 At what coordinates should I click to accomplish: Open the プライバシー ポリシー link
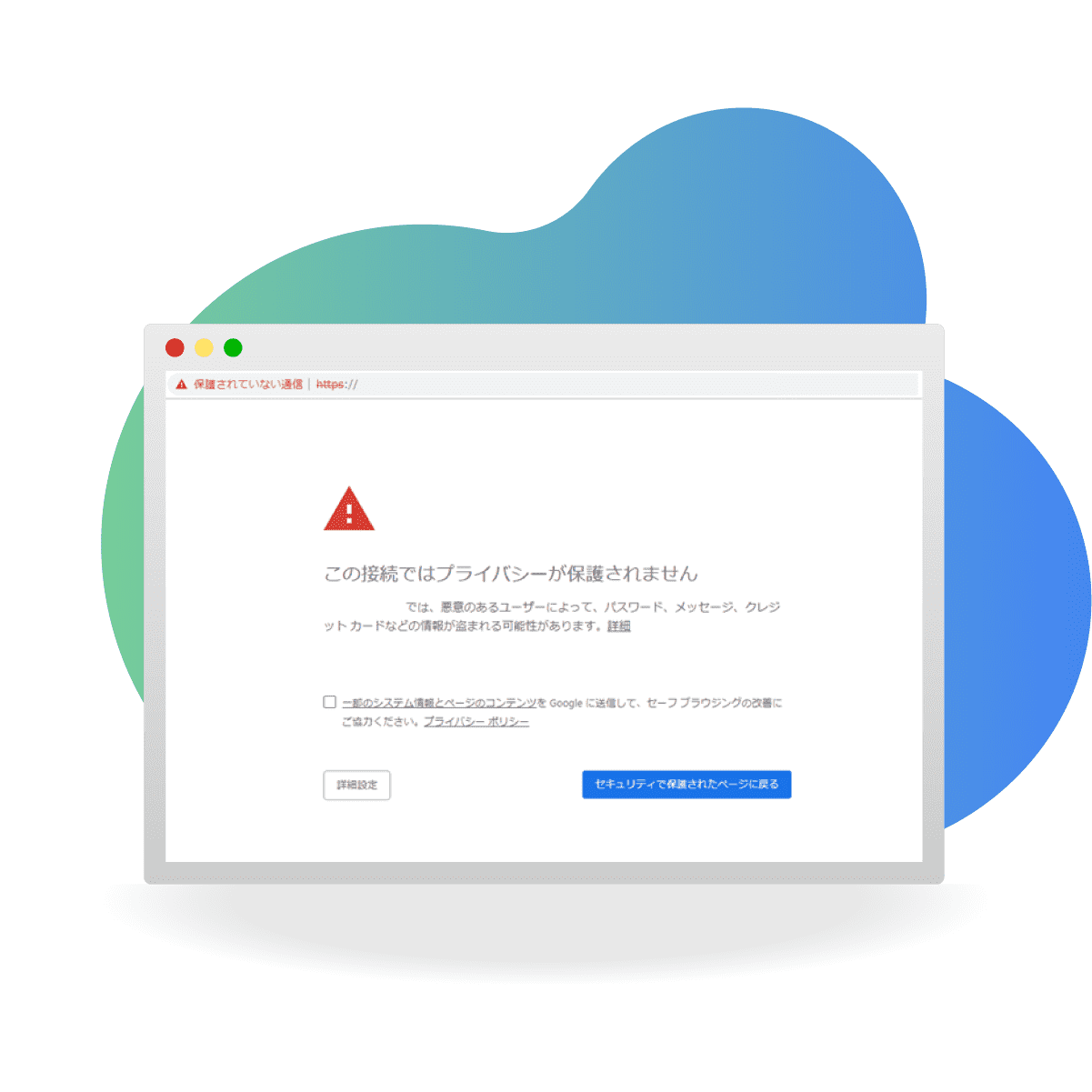click(x=476, y=722)
